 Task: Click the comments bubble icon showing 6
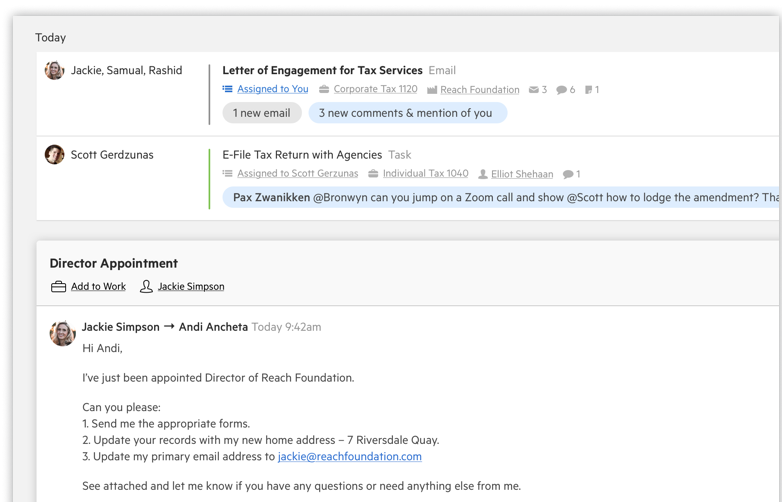(x=562, y=90)
